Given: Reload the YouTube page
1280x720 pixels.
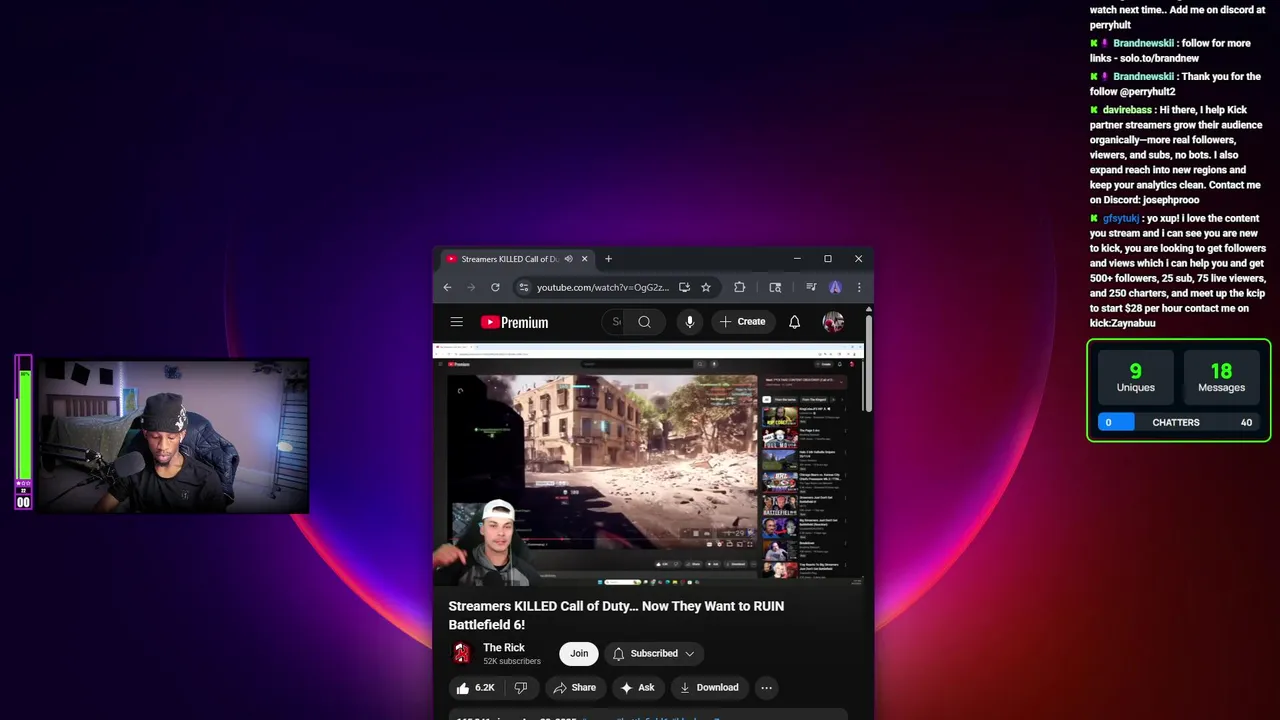Looking at the screenshot, I should [x=495, y=287].
